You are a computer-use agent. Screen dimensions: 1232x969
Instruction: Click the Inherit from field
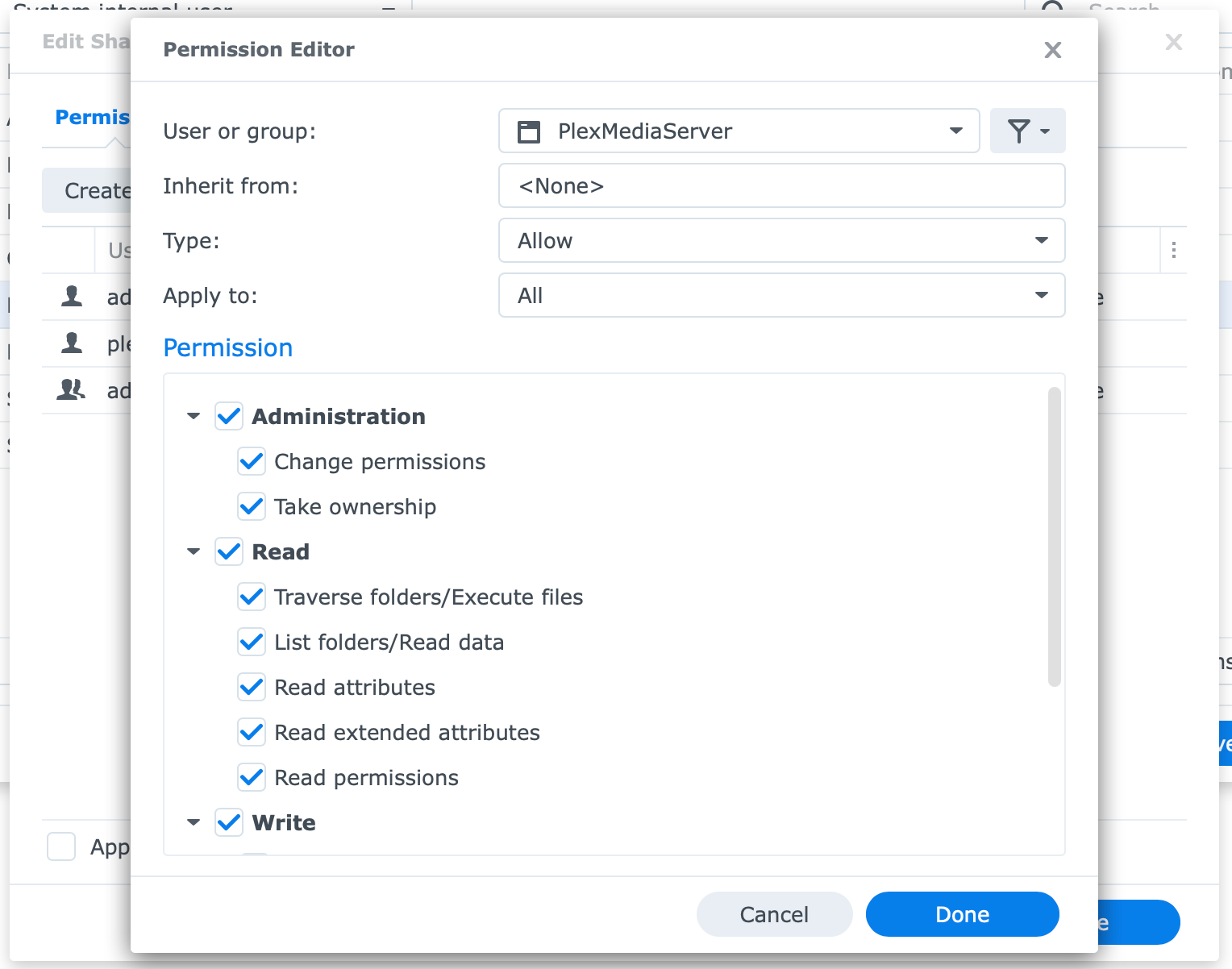click(x=782, y=185)
